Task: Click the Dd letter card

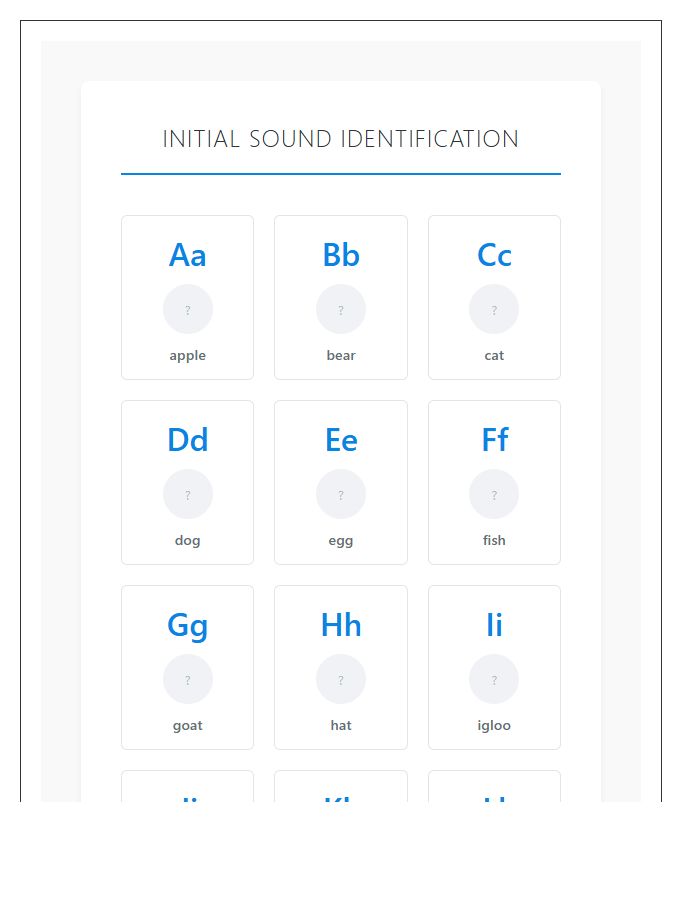Action: click(x=187, y=440)
